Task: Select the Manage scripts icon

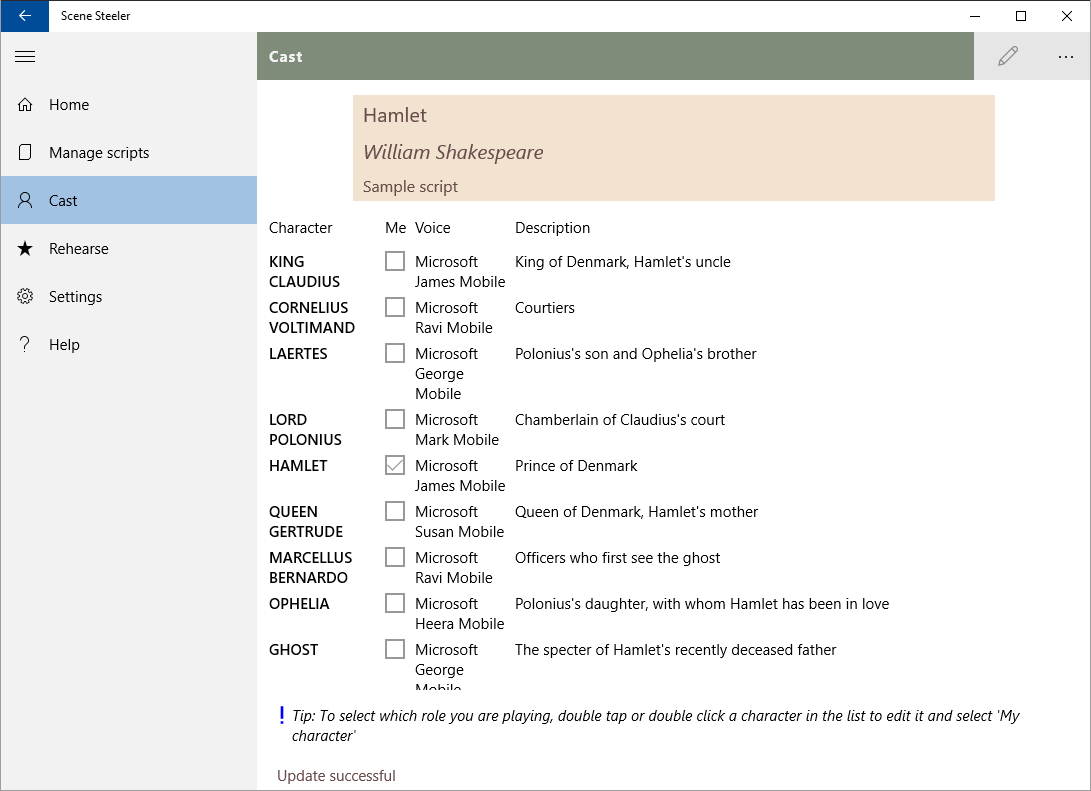Action: pos(23,152)
